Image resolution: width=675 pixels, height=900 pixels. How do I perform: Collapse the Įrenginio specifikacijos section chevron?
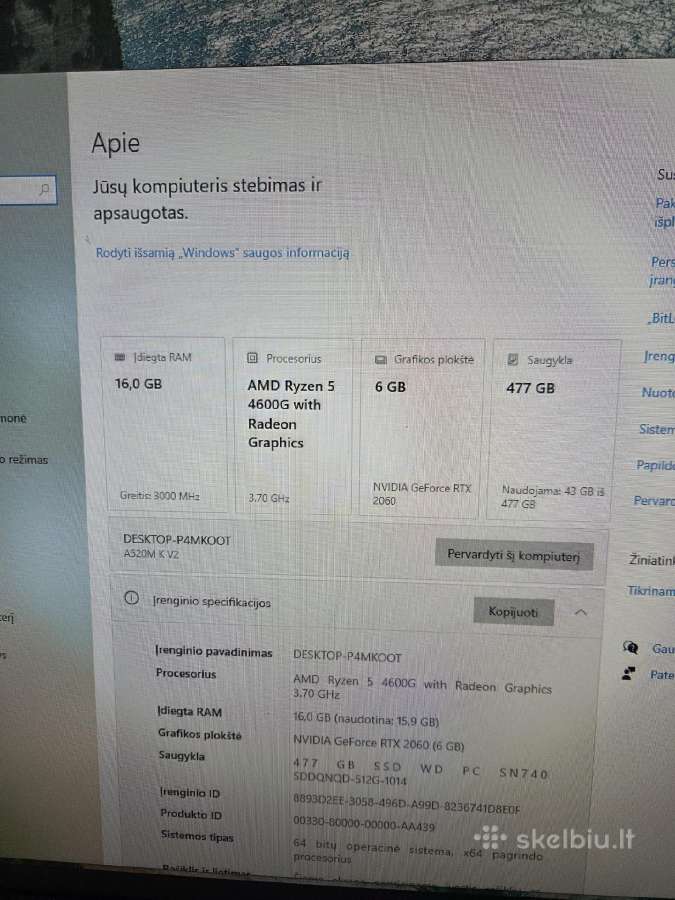[581, 612]
